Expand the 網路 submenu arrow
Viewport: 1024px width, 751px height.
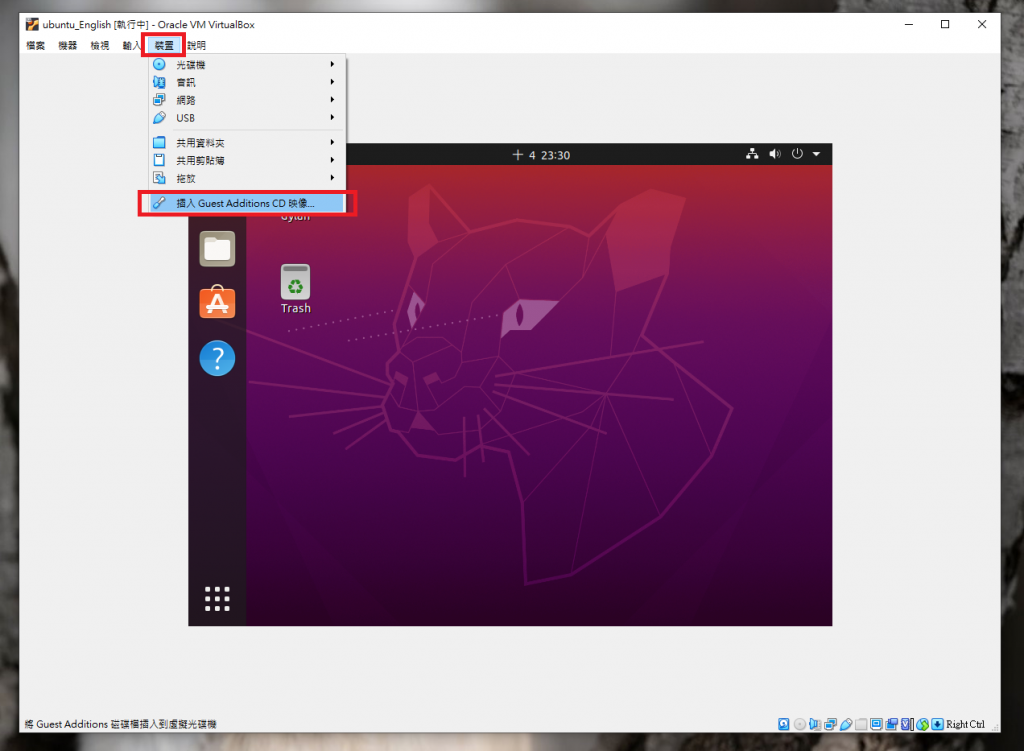[x=332, y=100]
